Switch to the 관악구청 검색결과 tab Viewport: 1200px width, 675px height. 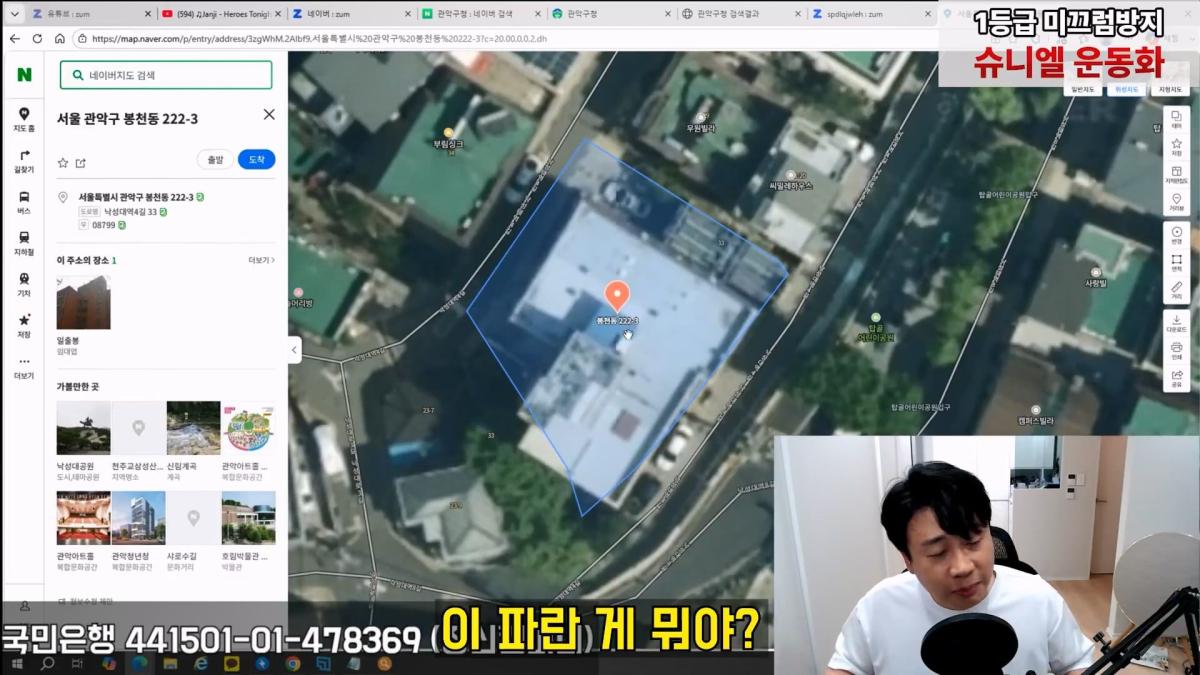click(x=740, y=14)
